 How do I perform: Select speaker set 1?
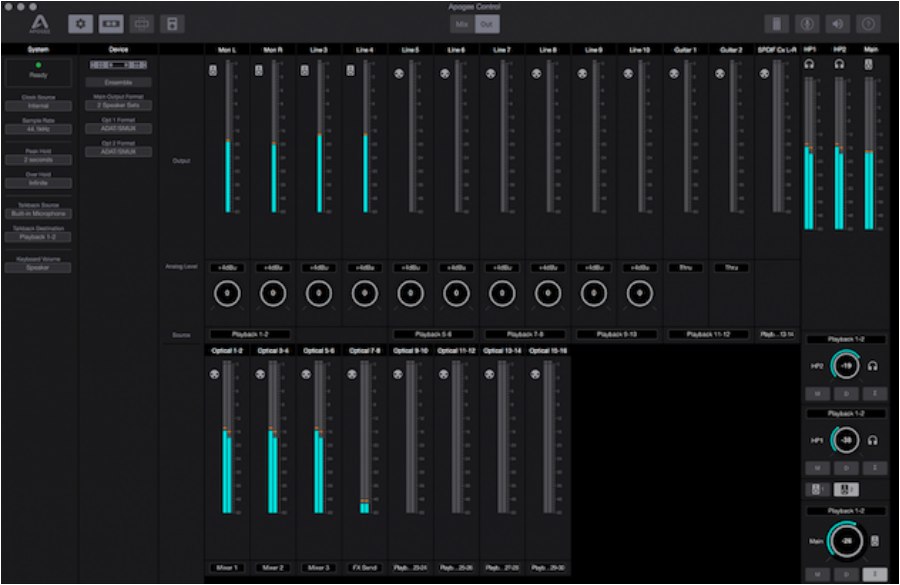(817, 489)
